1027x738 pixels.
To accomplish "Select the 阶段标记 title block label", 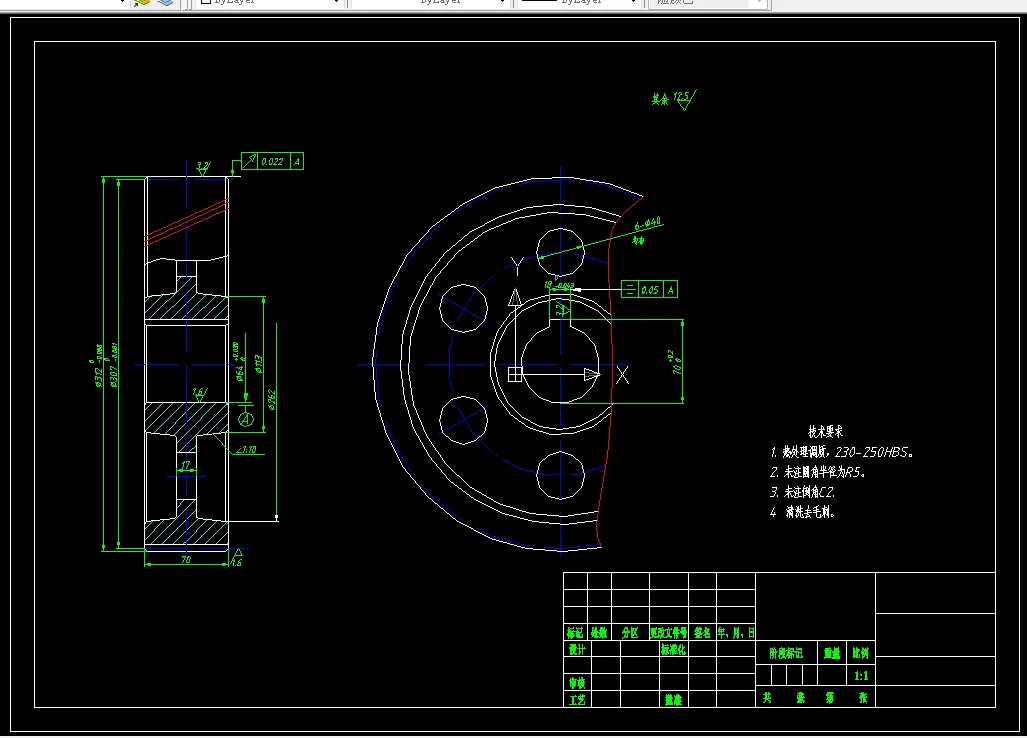I will tap(786, 654).
